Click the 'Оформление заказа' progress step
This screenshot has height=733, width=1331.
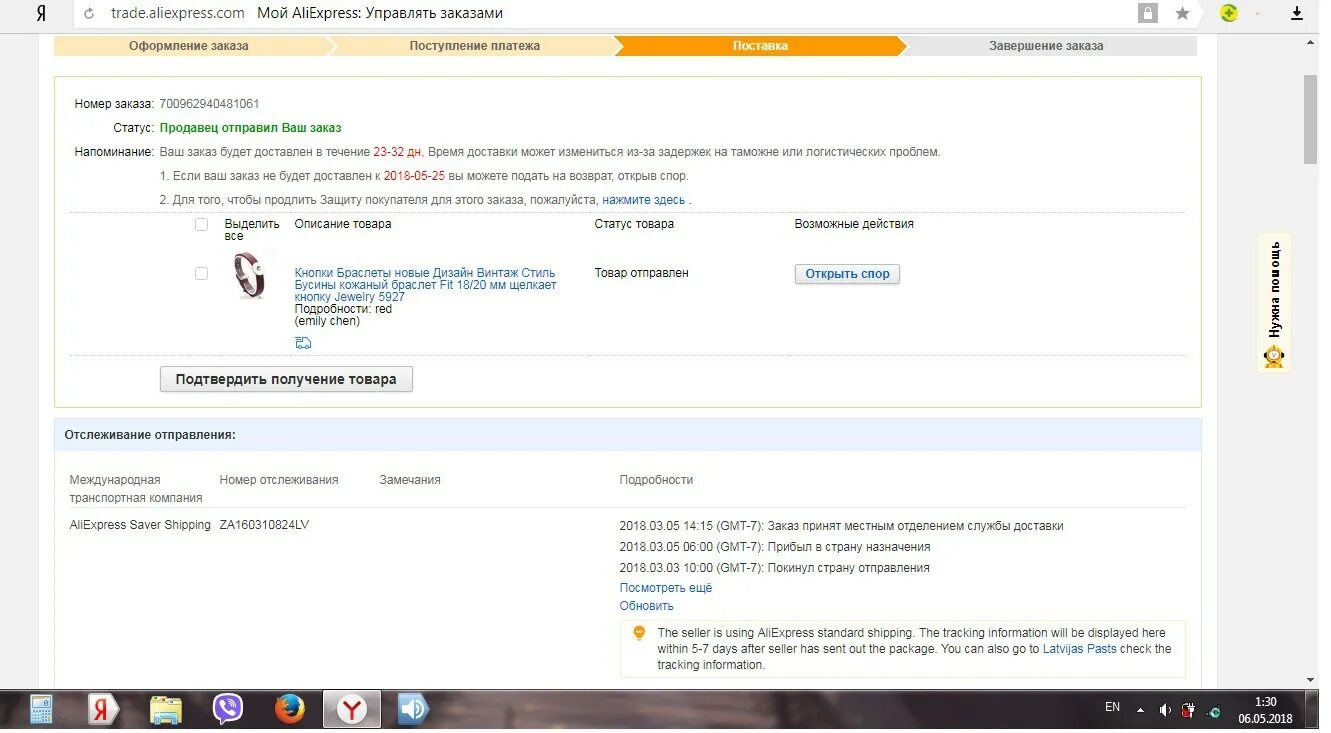tap(189, 46)
